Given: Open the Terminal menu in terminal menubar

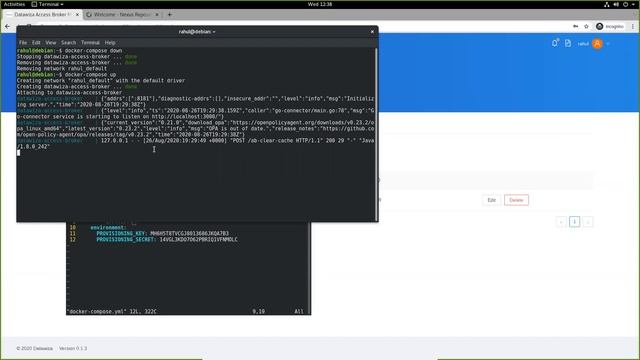Looking at the screenshot, I should click(x=90, y=42).
